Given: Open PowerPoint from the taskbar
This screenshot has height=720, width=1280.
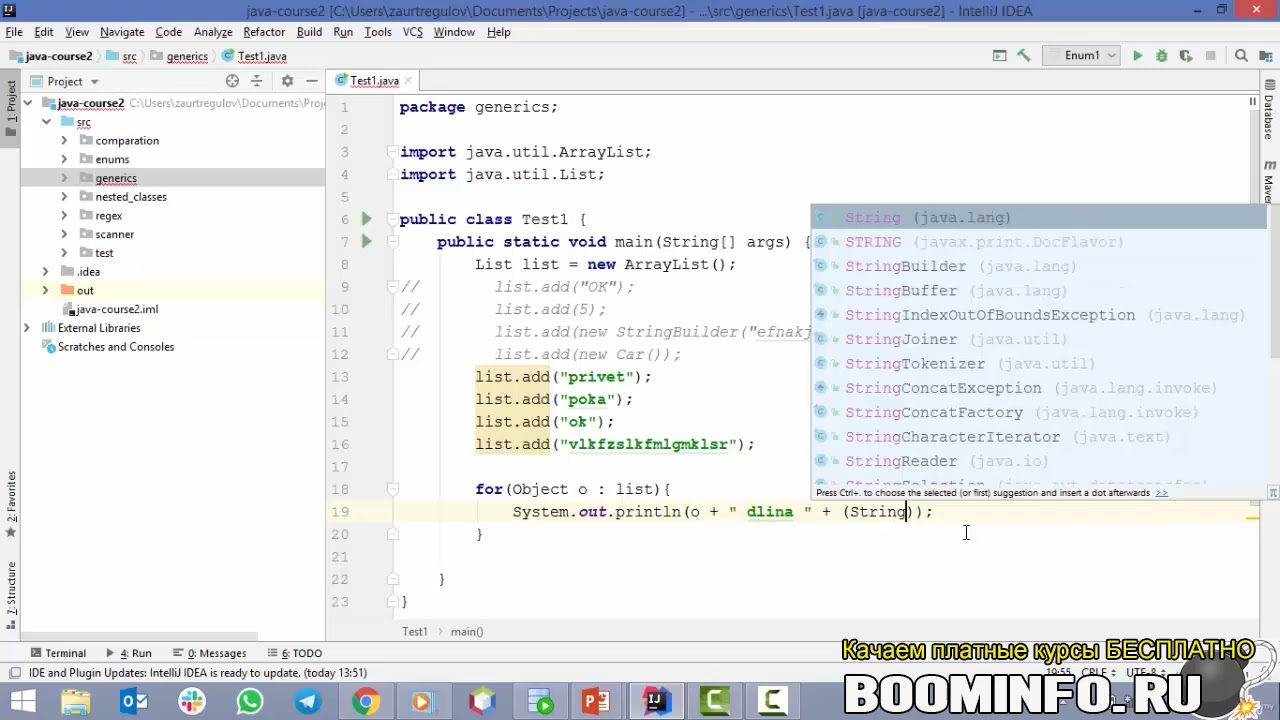Looking at the screenshot, I should [x=598, y=701].
